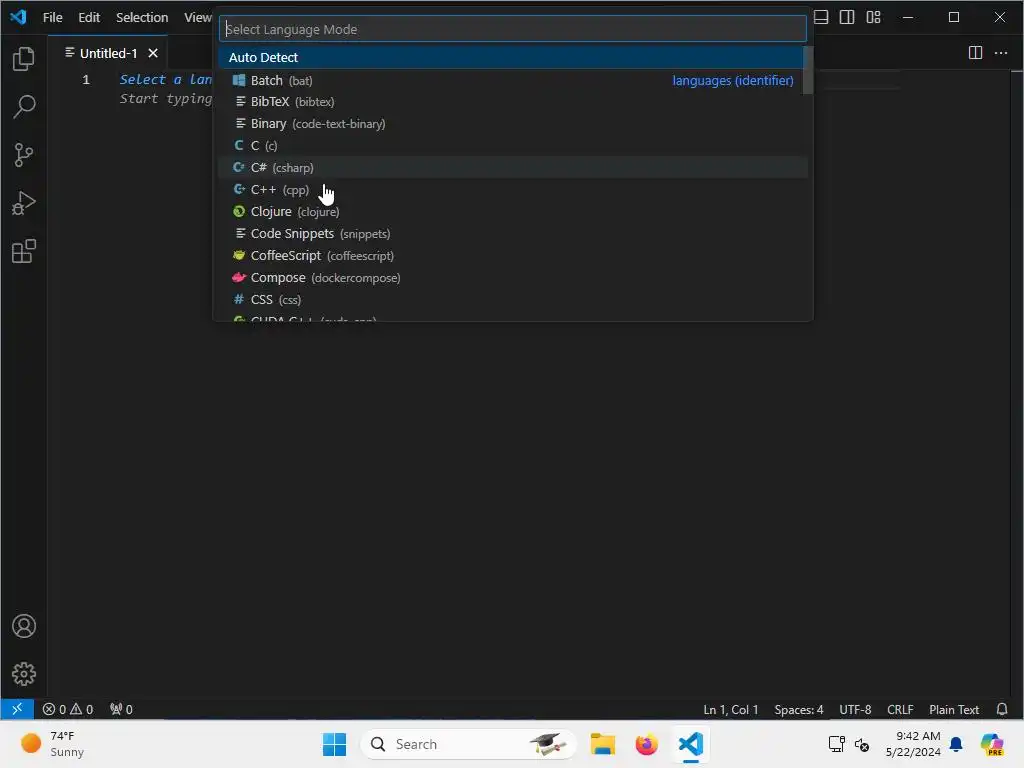
Task: Open the editor More Actions ellipsis
Action: point(1000,53)
